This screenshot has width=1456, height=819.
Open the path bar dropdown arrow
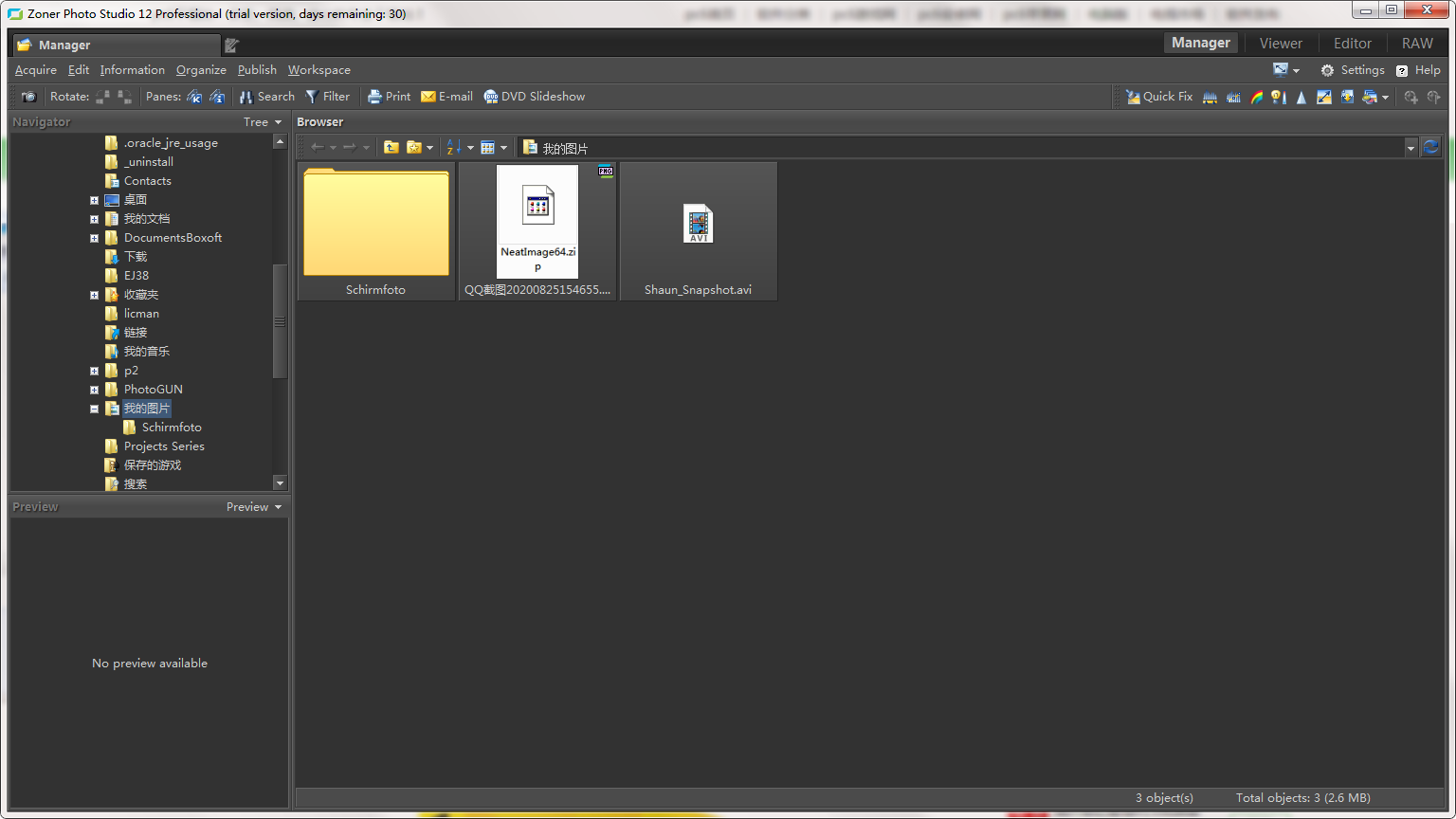pyautogui.click(x=1410, y=148)
